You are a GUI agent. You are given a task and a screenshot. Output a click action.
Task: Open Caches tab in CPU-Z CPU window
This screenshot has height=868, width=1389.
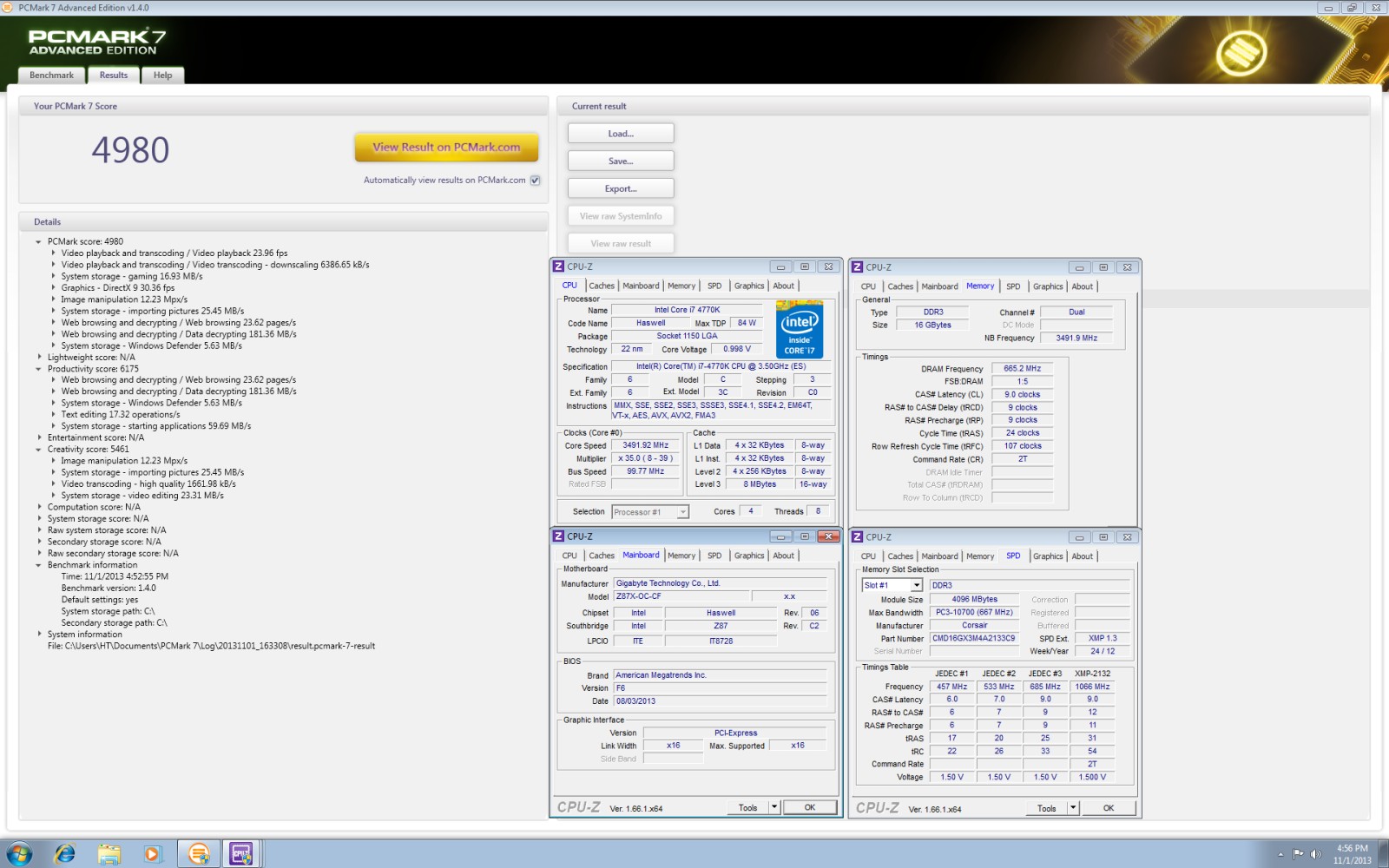(x=602, y=286)
